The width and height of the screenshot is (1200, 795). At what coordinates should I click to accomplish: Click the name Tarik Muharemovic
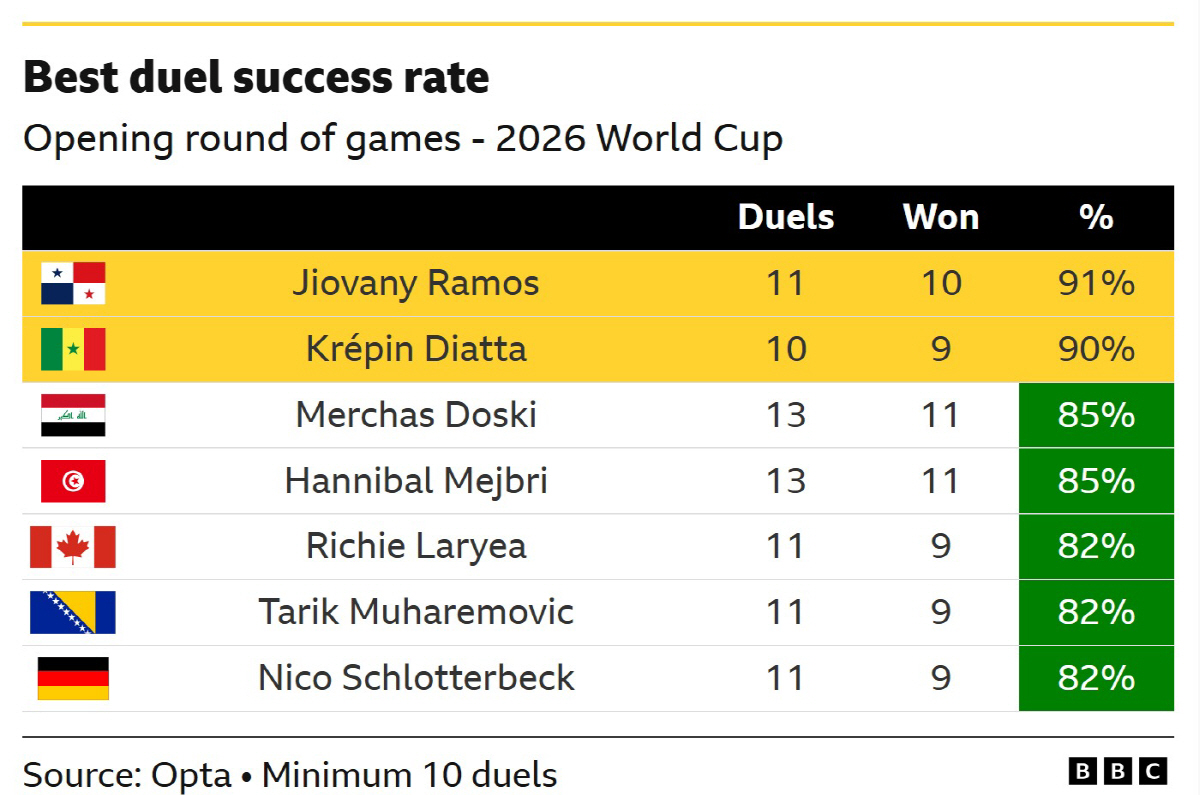click(x=416, y=612)
